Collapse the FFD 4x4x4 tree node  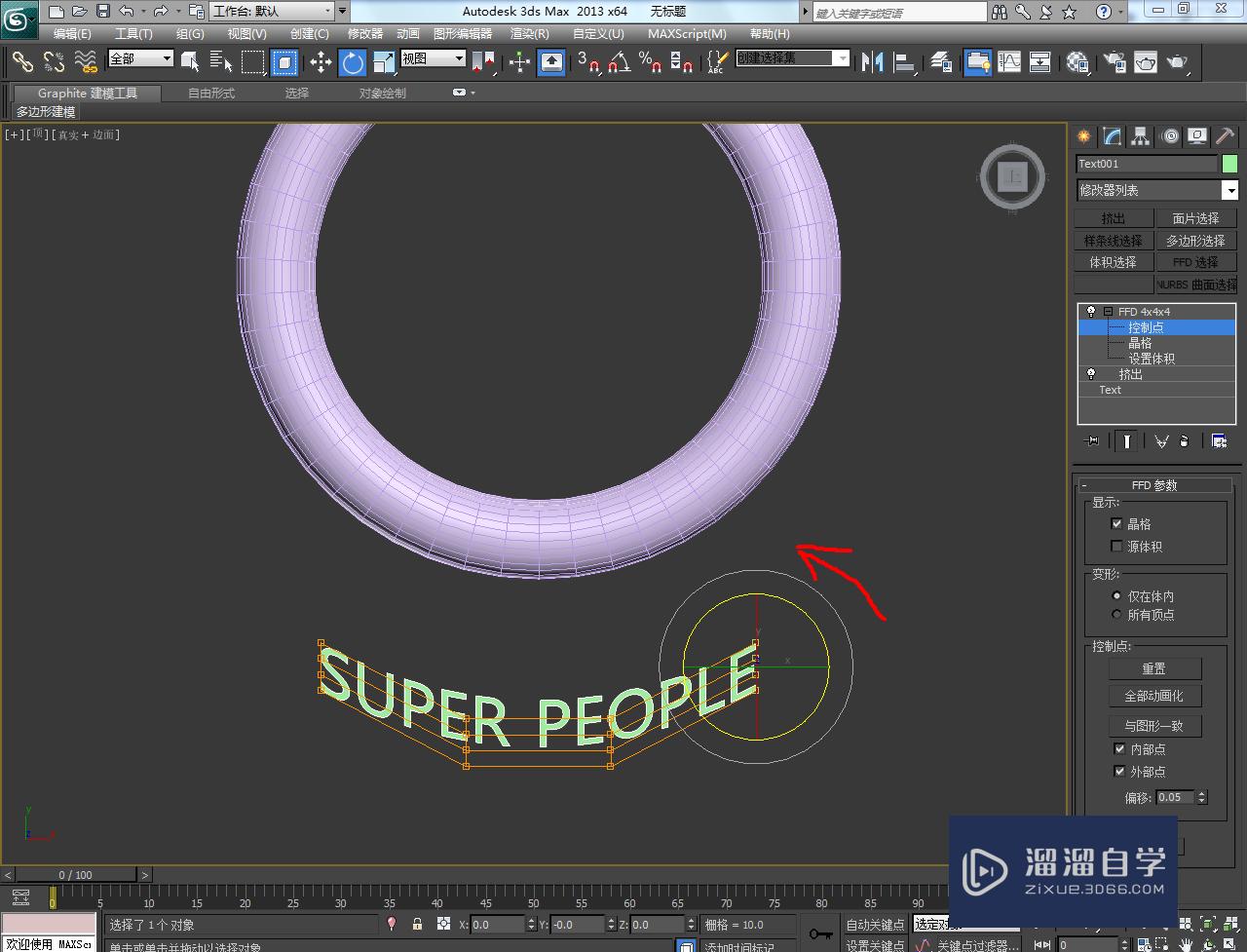click(1108, 312)
